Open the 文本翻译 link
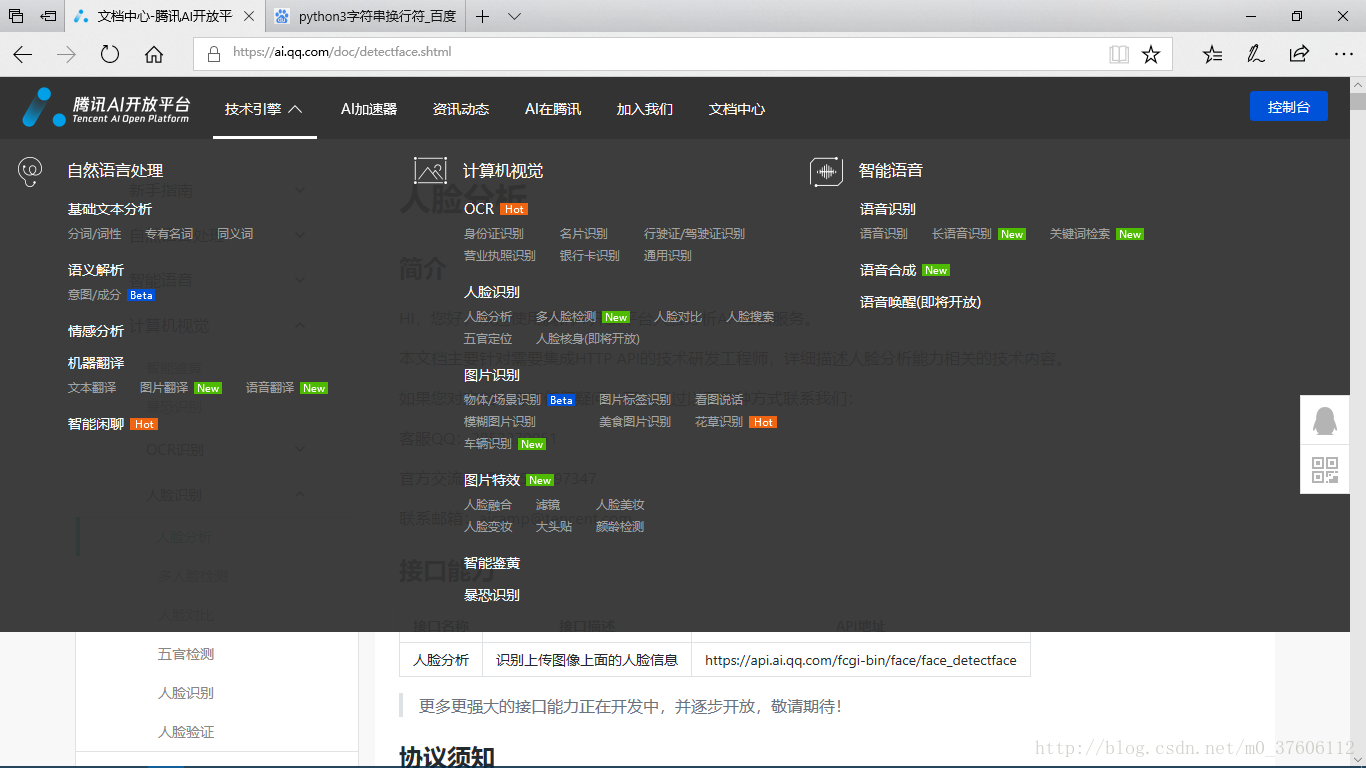 coord(92,388)
